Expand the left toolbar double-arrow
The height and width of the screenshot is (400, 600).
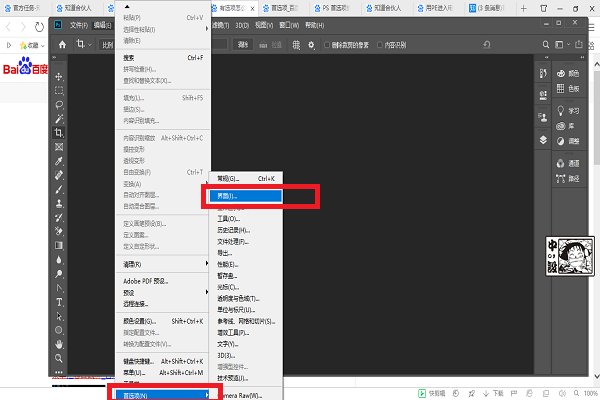54,57
